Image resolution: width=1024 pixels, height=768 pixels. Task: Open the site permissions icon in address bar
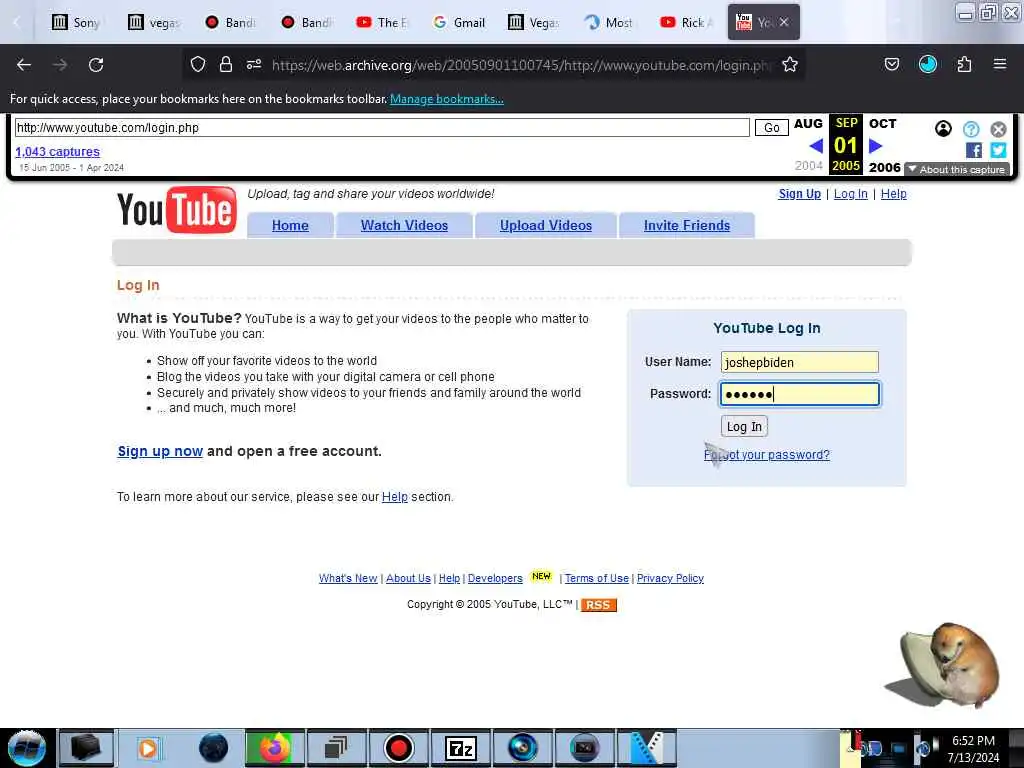[254, 64]
